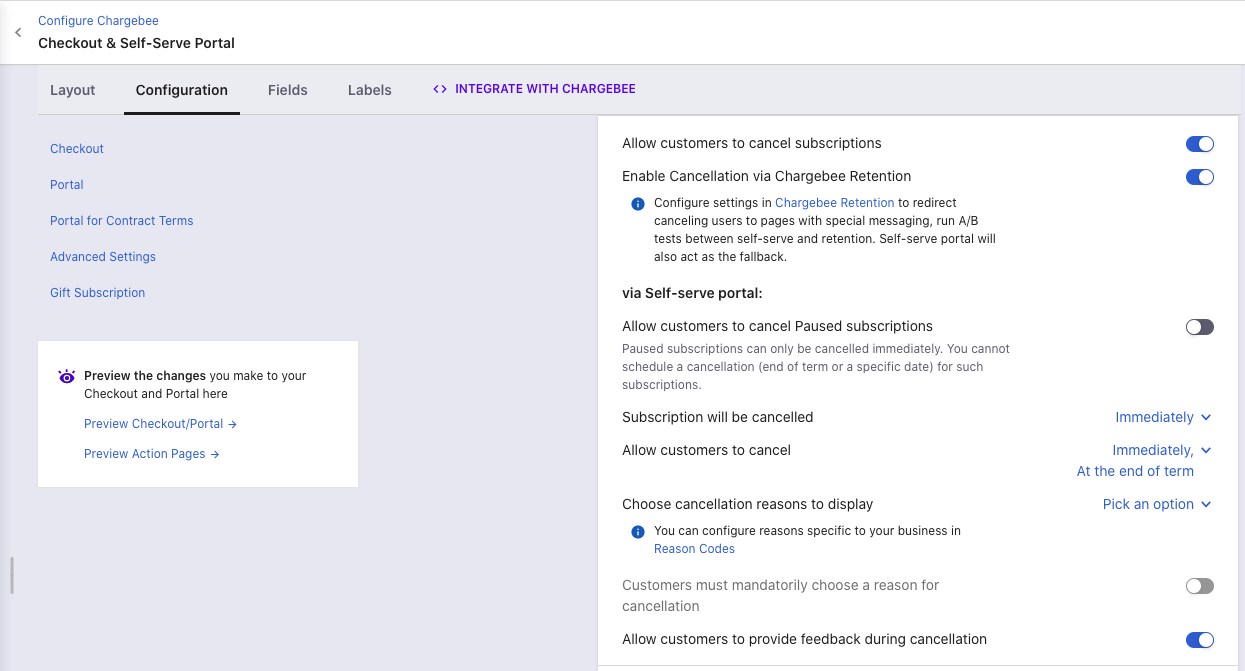Open the Reason Codes link
Viewport: 1245px width, 671px height.
(x=694, y=549)
